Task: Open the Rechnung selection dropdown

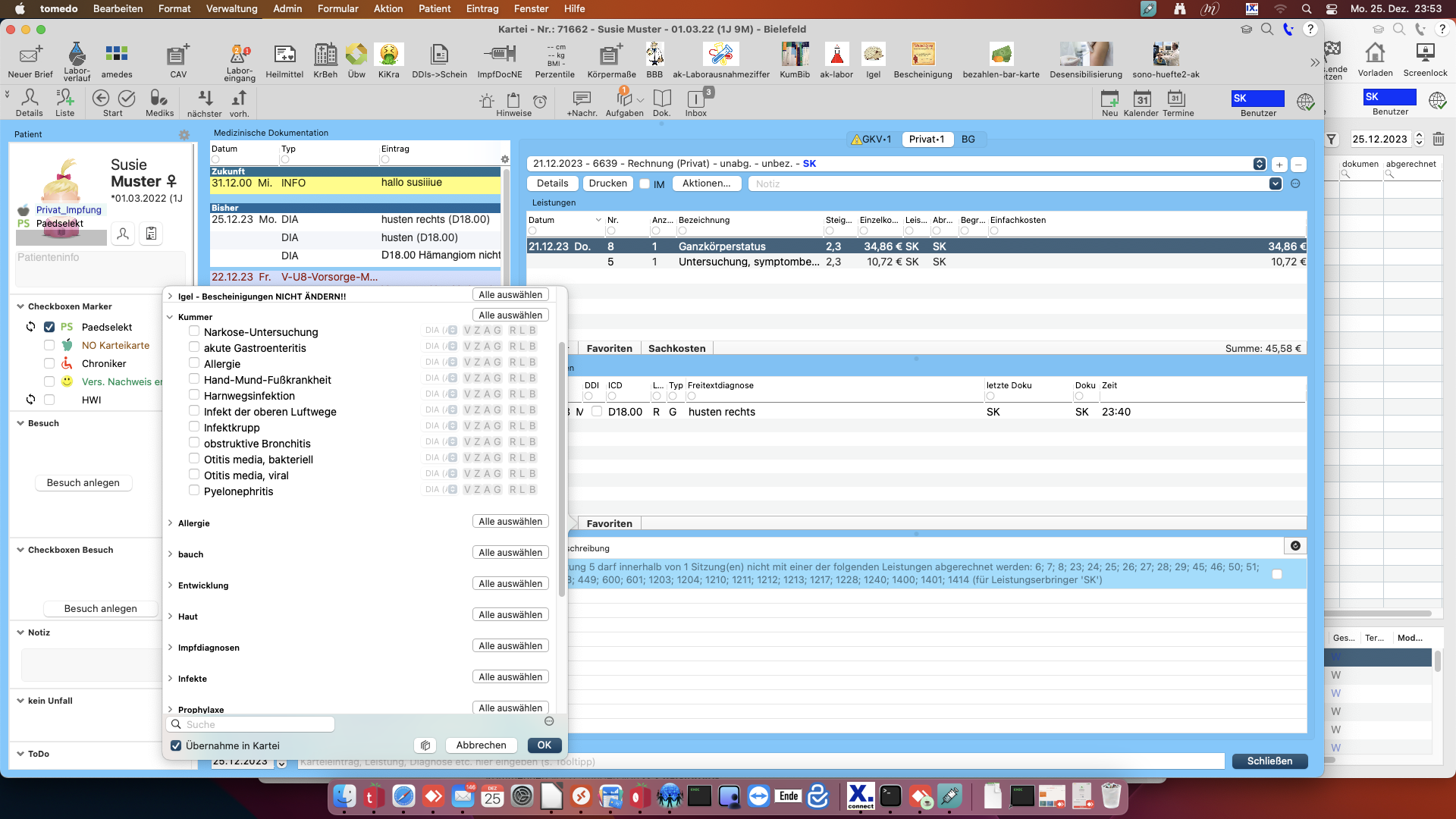Action: tap(1260, 164)
